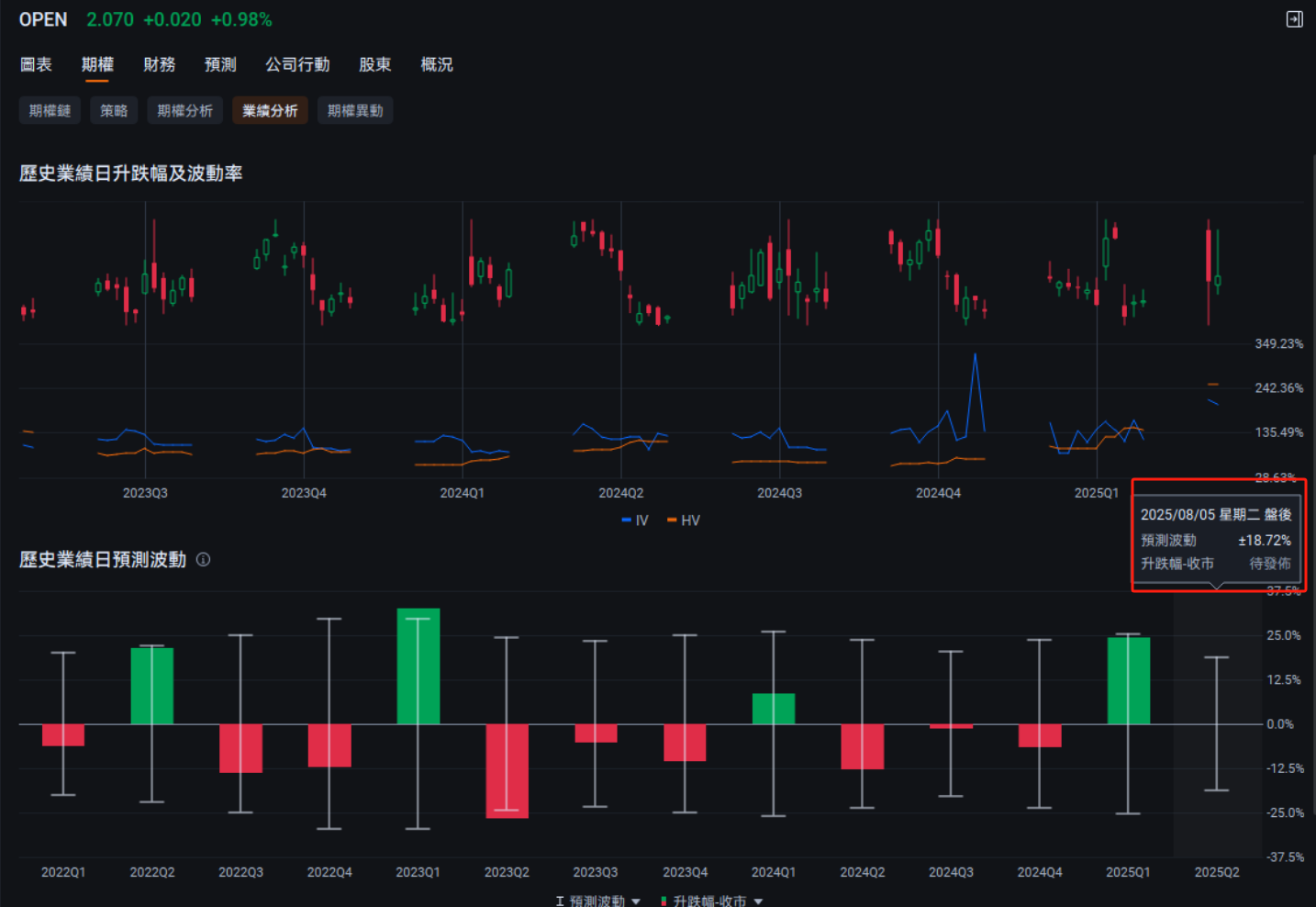
Task: Go to the 公司行動 tab
Action: pyautogui.click(x=297, y=64)
